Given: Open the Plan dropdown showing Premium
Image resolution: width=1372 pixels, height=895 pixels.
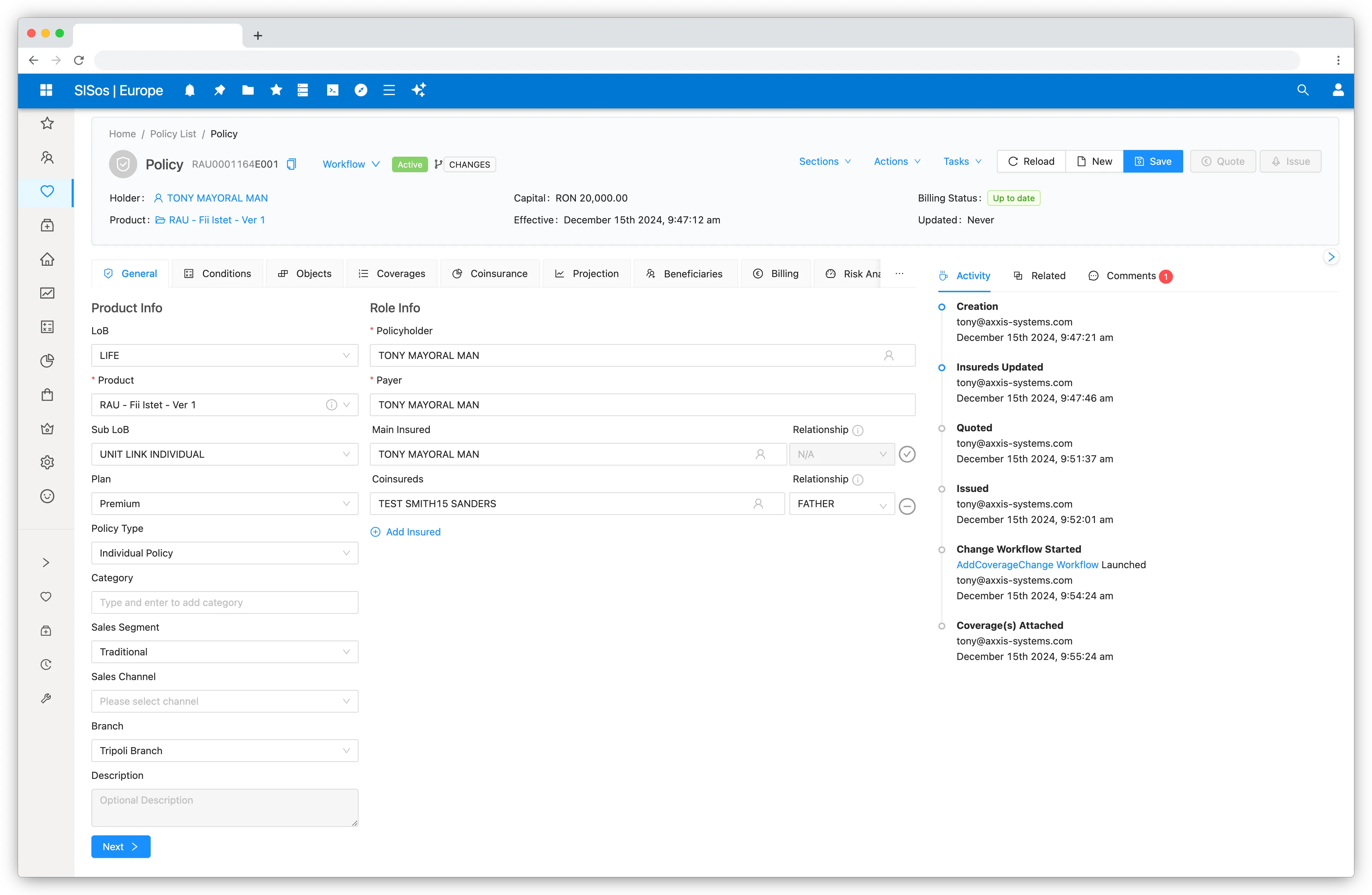Looking at the screenshot, I should [x=225, y=503].
